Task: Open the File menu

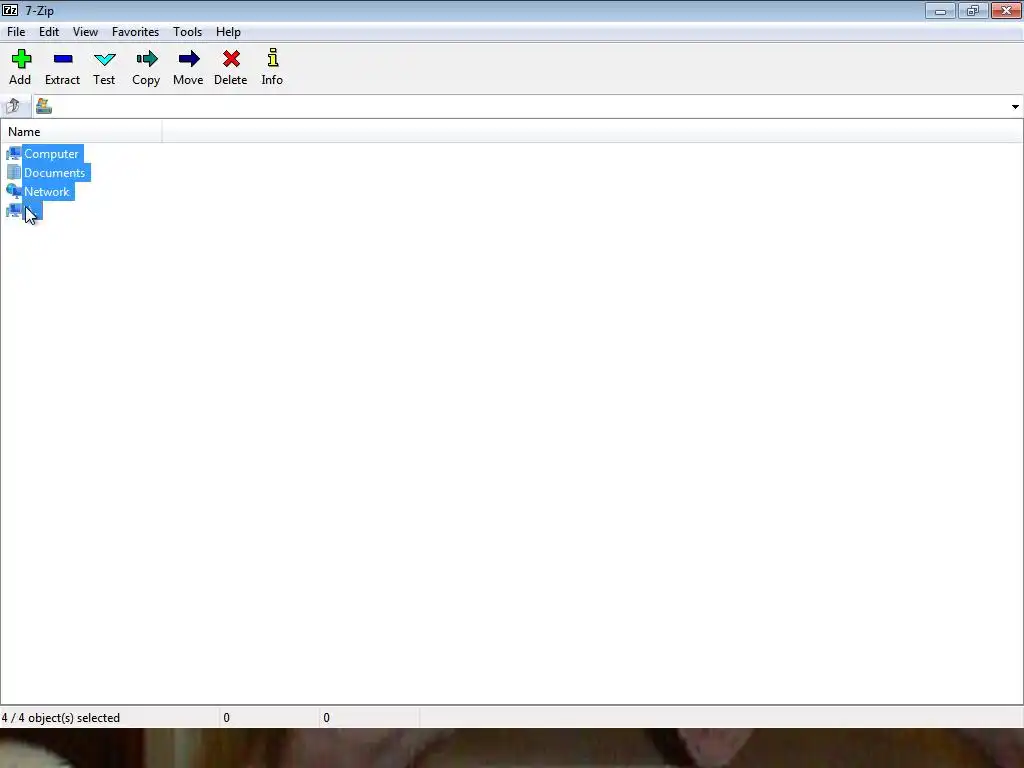Action: (16, 32)
